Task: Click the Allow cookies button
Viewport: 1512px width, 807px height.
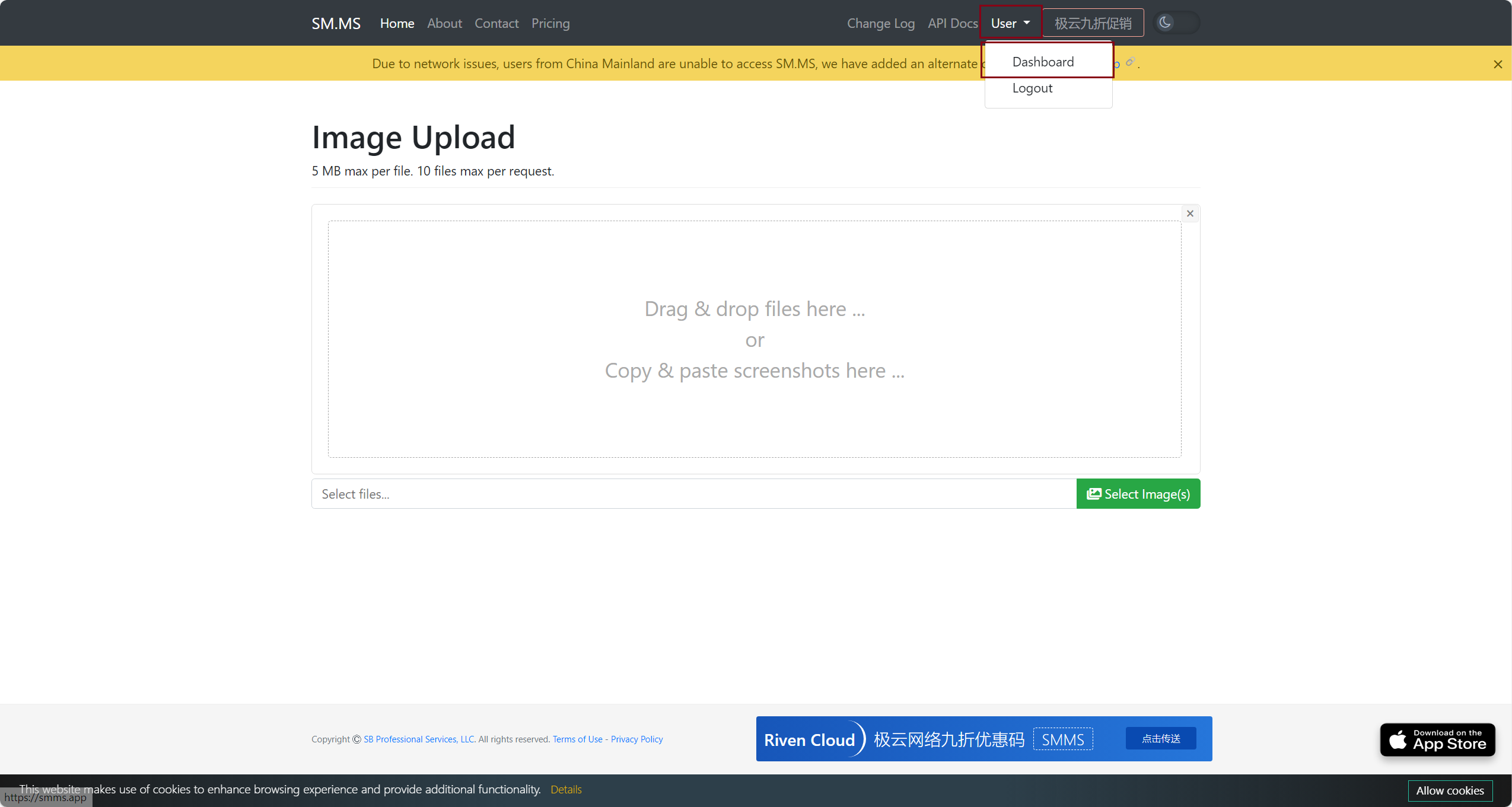Action: [x=1450, y=790]
